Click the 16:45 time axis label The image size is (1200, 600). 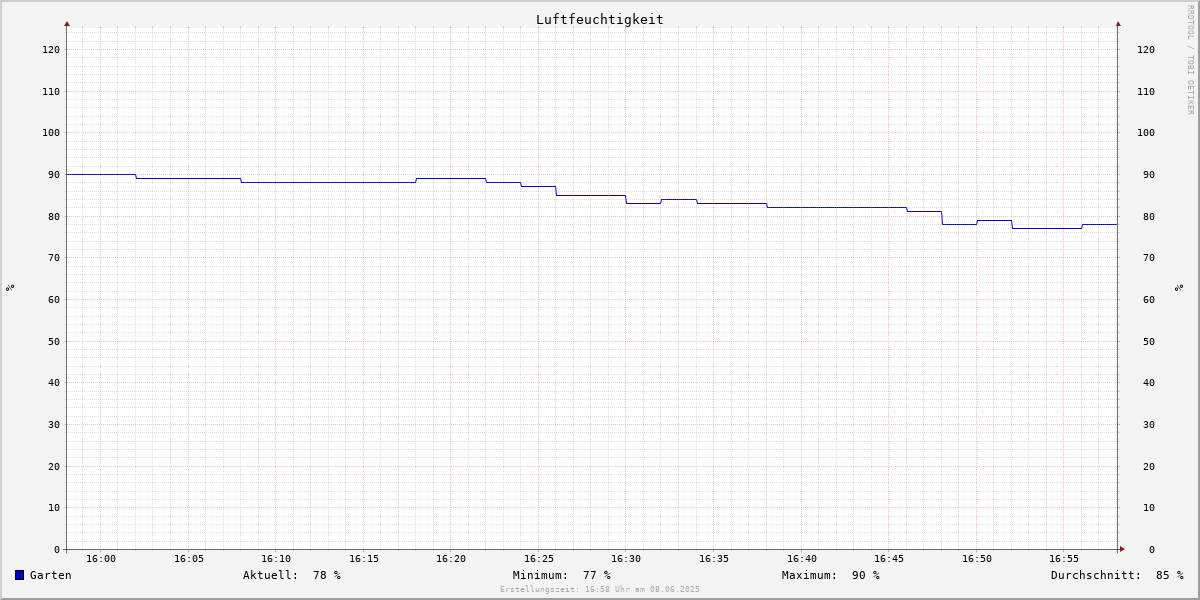tap(889, 559)
